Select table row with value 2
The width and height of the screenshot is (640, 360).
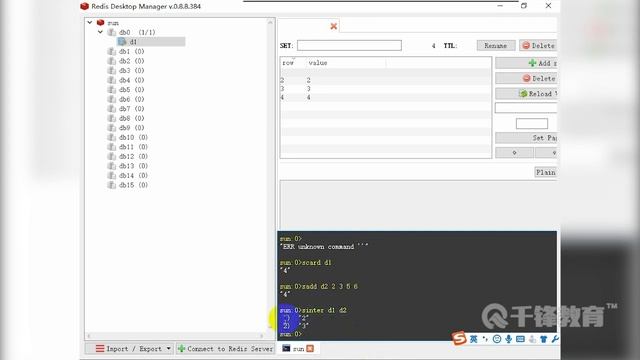386,80
